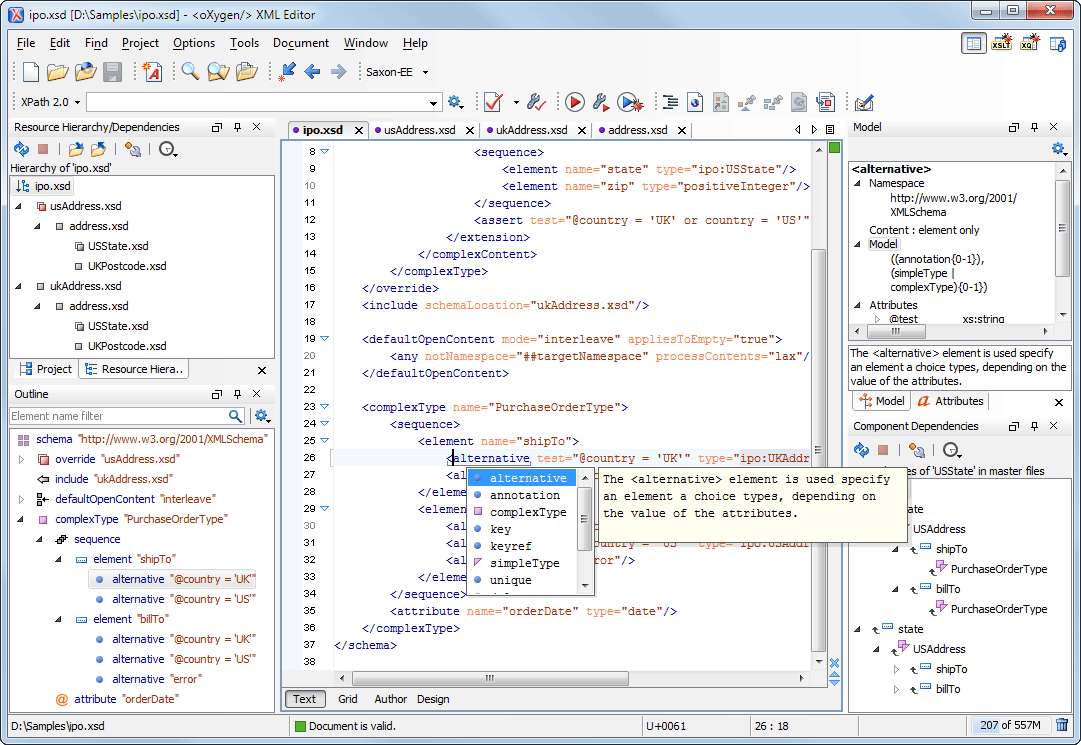Click the Format and indent icon
The height and width of the screenshot is (745, 1081).
click(x=670, y=103)
